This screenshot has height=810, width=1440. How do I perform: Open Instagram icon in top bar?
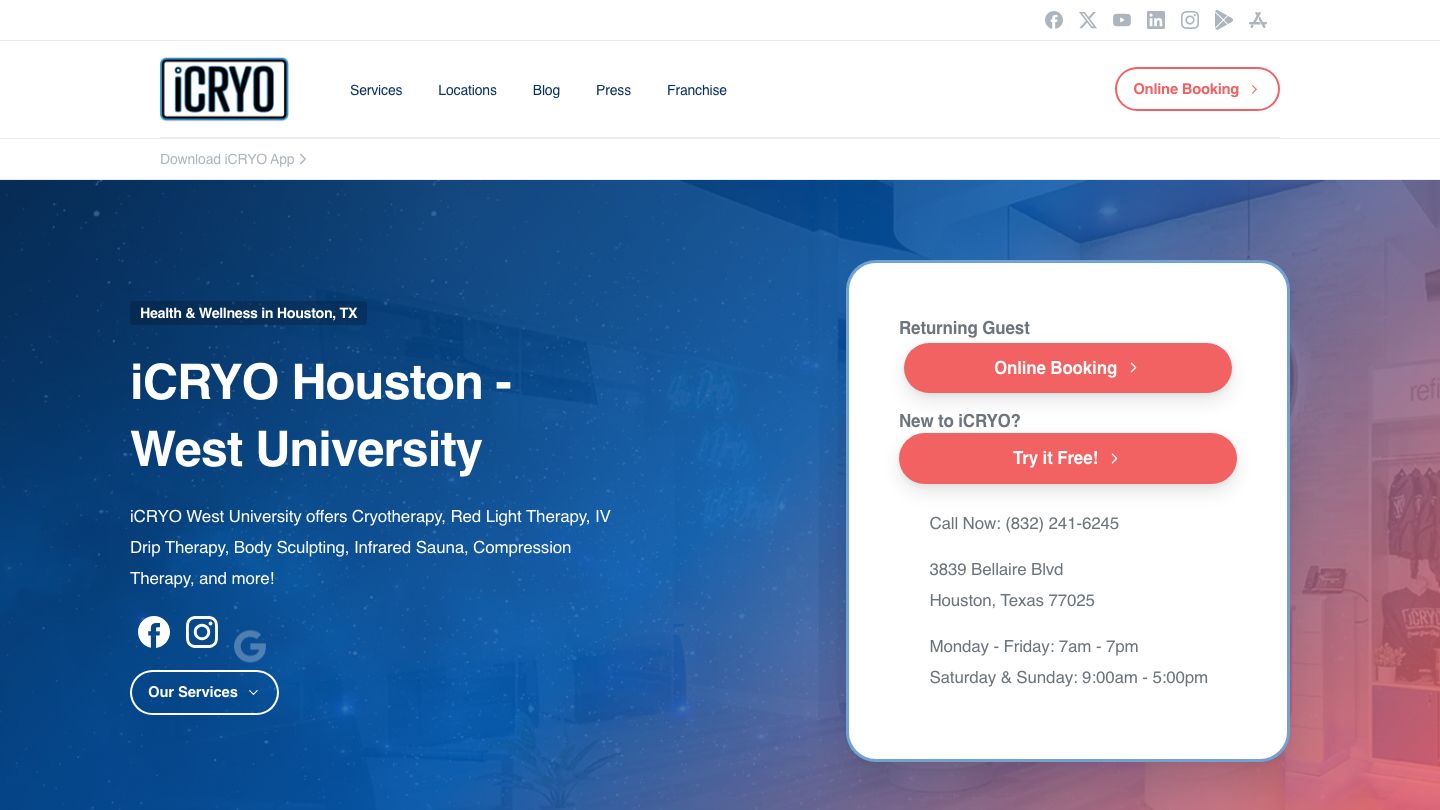1190,20
